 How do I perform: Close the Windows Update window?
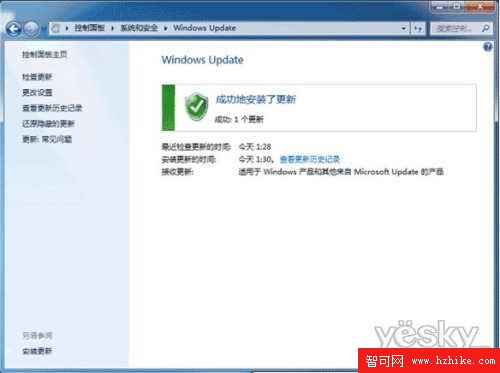click(480, 6)
